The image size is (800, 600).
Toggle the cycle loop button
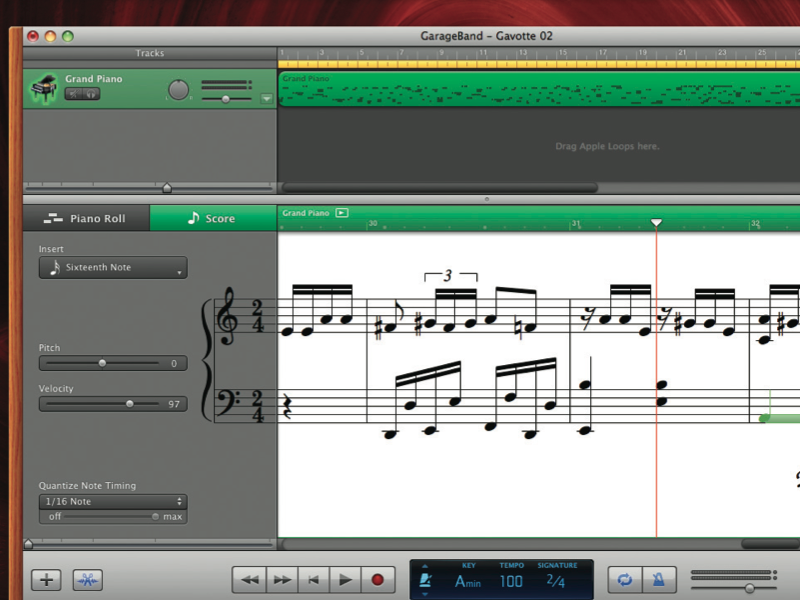click(625, 580)
